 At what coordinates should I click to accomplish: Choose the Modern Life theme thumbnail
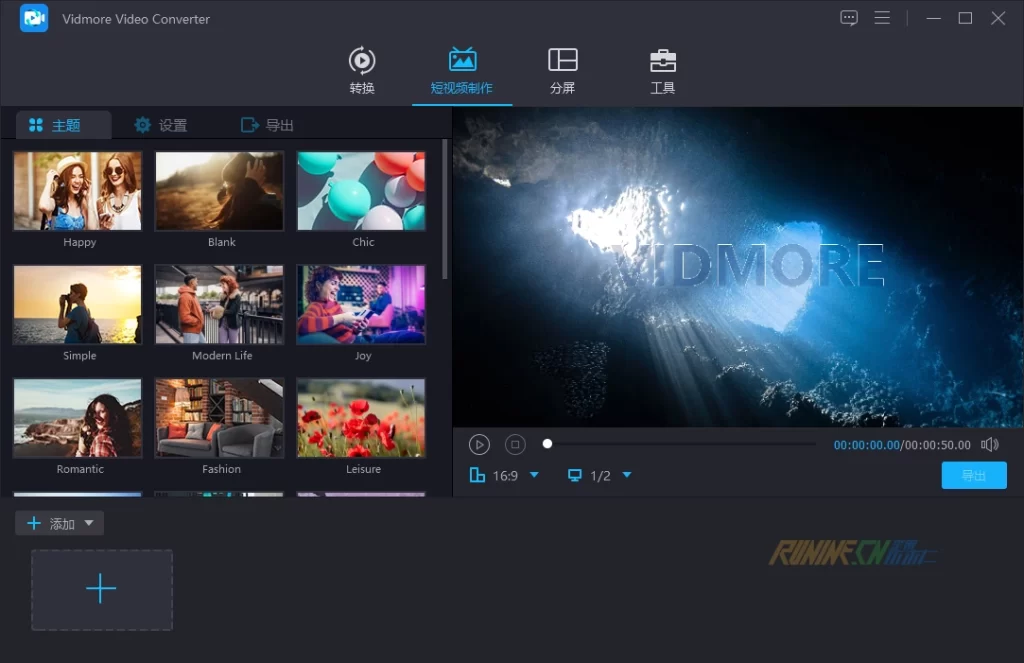[220, 305]
